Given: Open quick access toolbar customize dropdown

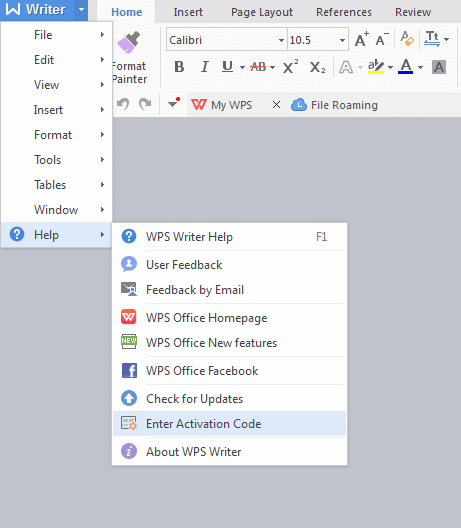Looking at the screenshot, I should tap(173, 103).
